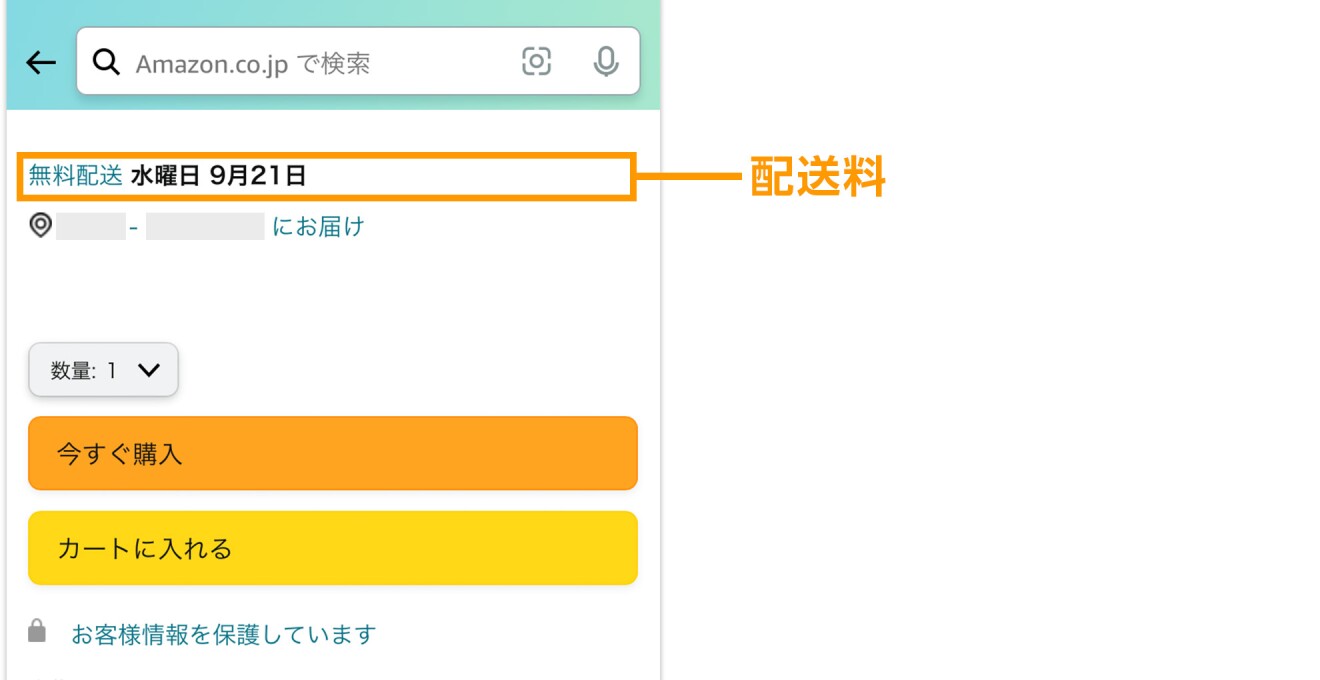Image resolution: width=1320 pixels, height=680 pixels.
Task: Click the orange 配送料 annotation label
Action: coord(817,178)
